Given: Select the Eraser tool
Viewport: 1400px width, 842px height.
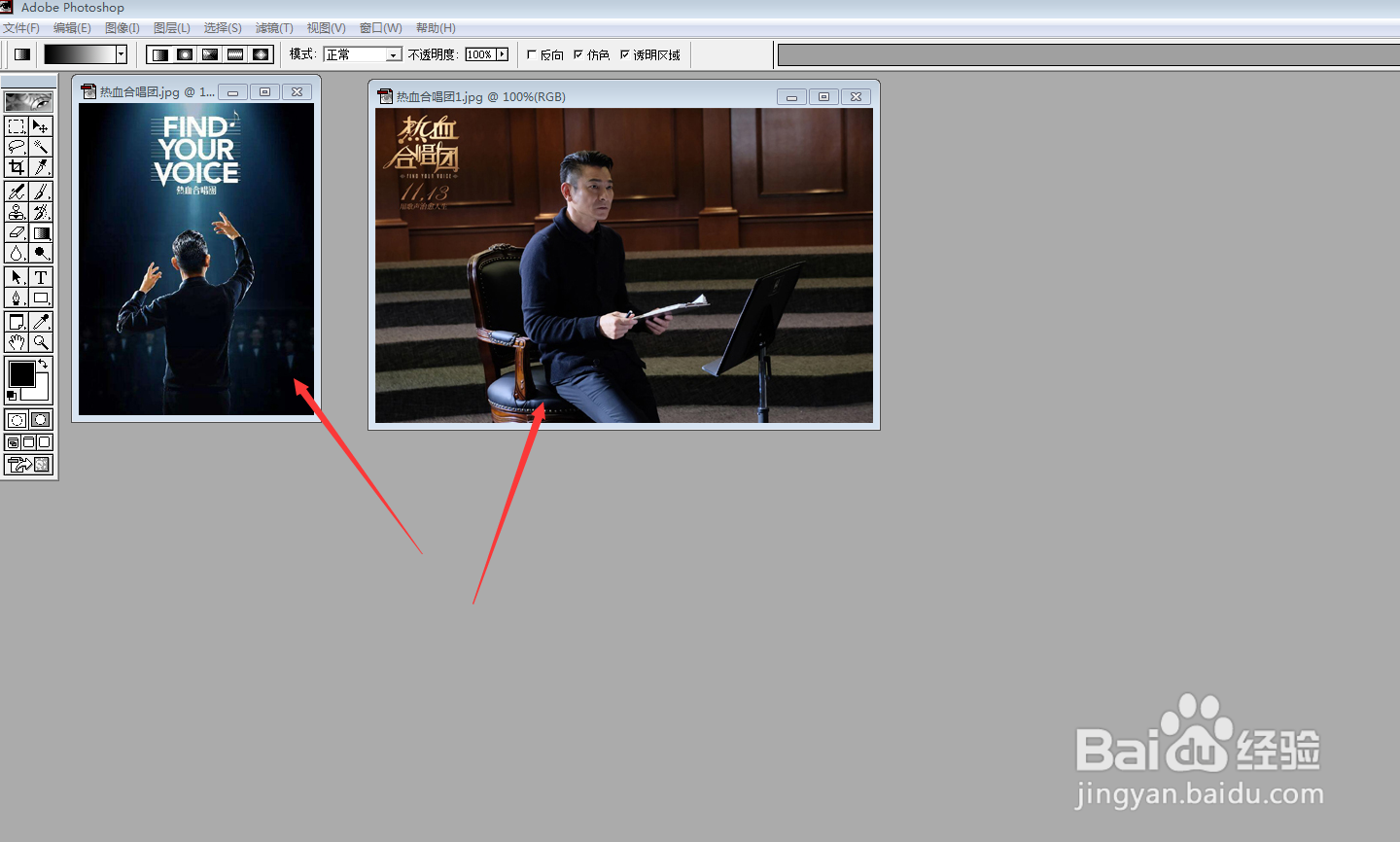Looking at the screenshot, I should (x=17, y=232).
